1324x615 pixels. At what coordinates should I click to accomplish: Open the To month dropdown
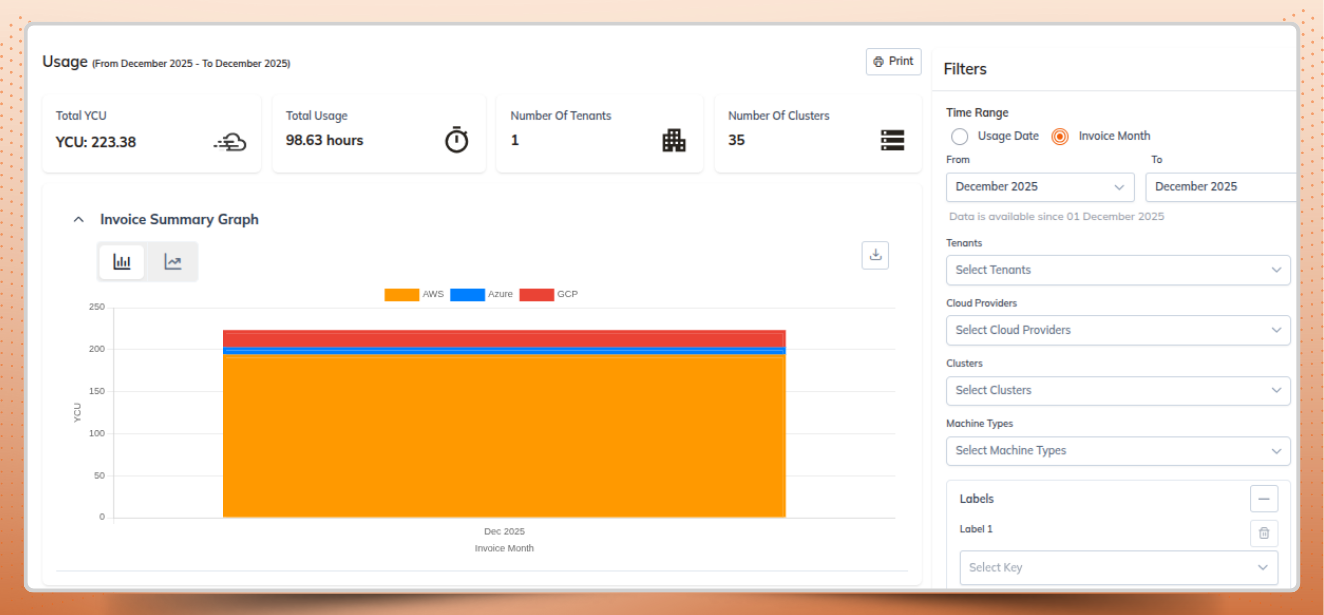1220,187
